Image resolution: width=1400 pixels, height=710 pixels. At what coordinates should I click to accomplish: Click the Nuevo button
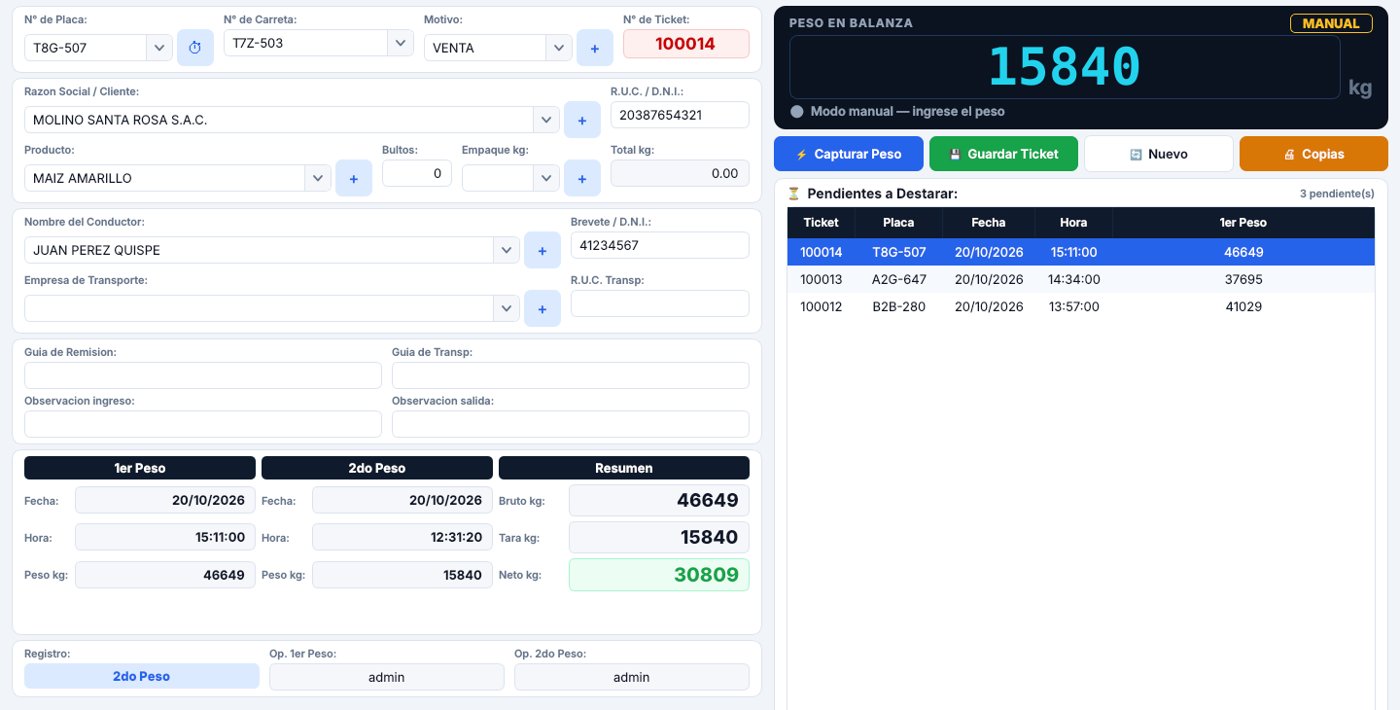point(1159,154)
